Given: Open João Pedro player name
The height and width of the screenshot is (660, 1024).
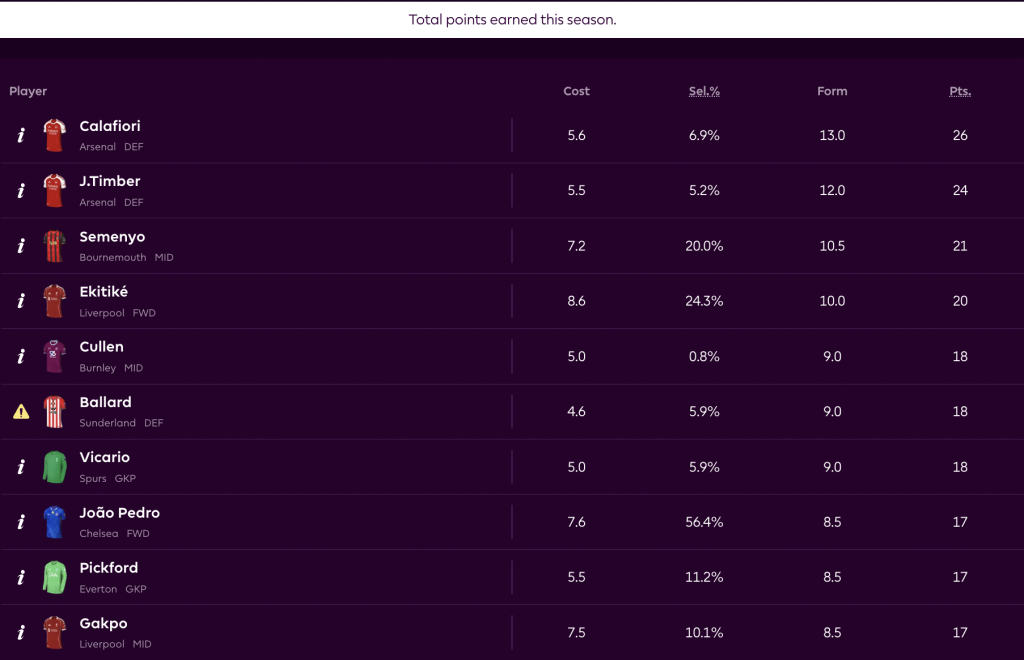Looking at the screenshot, I should coord(119,513).
